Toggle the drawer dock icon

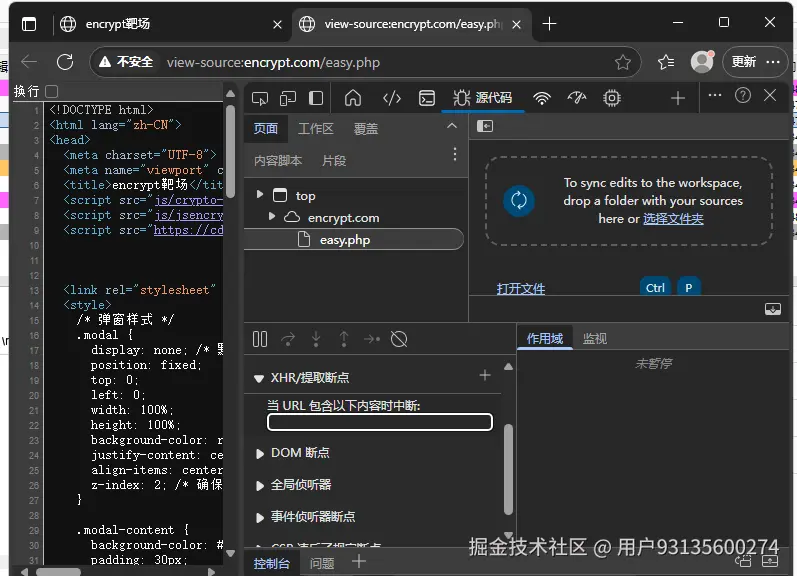(x=773, y=309)
